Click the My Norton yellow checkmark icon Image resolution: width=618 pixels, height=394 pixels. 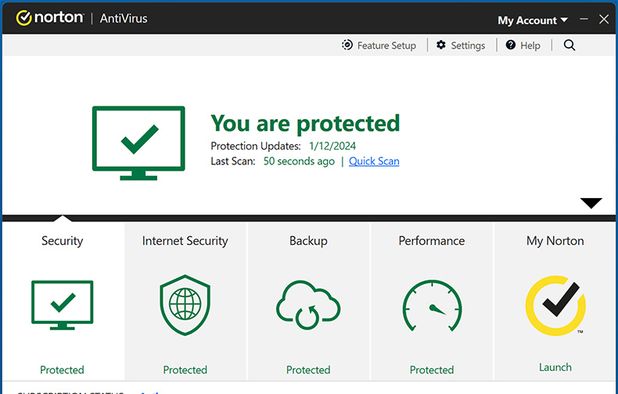click(x=555, y=305)
